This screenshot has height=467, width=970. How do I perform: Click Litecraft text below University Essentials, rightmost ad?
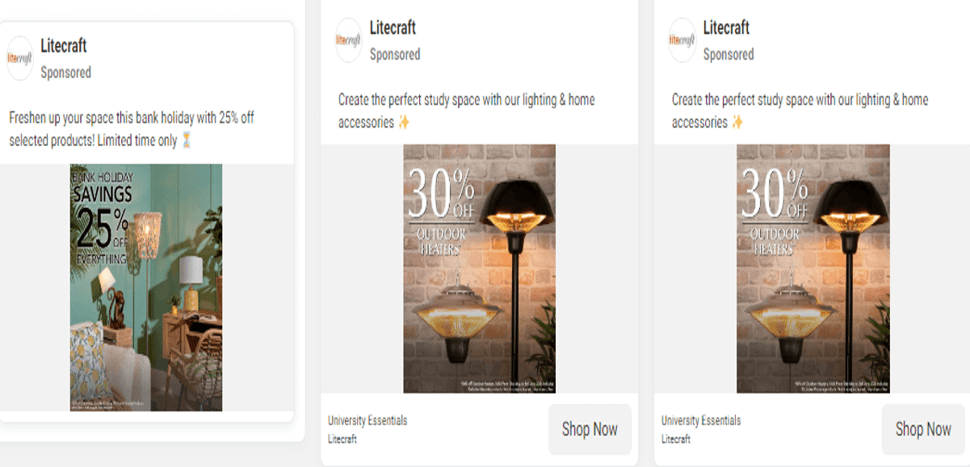(676, 439)
